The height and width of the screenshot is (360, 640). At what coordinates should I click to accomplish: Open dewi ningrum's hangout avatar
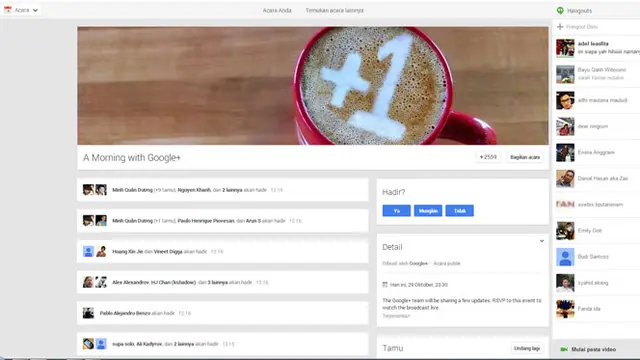tap(565, 127)
